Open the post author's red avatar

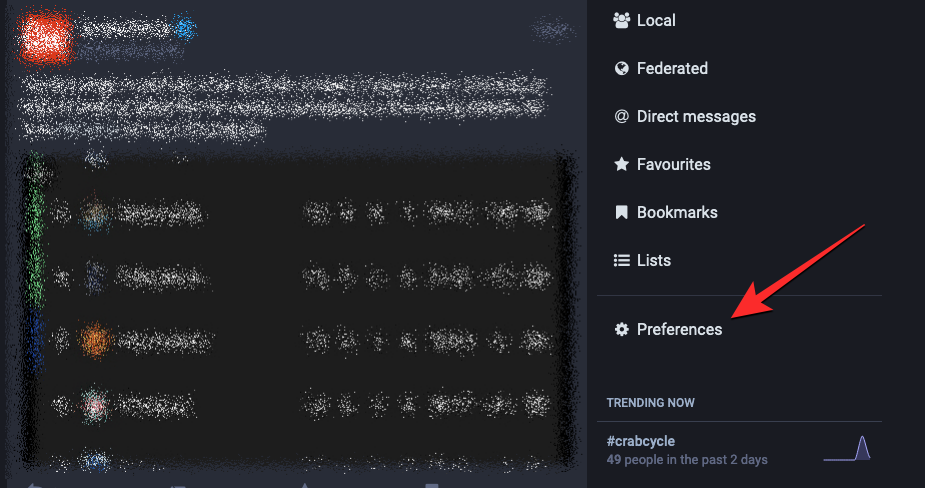click(45, 37)
